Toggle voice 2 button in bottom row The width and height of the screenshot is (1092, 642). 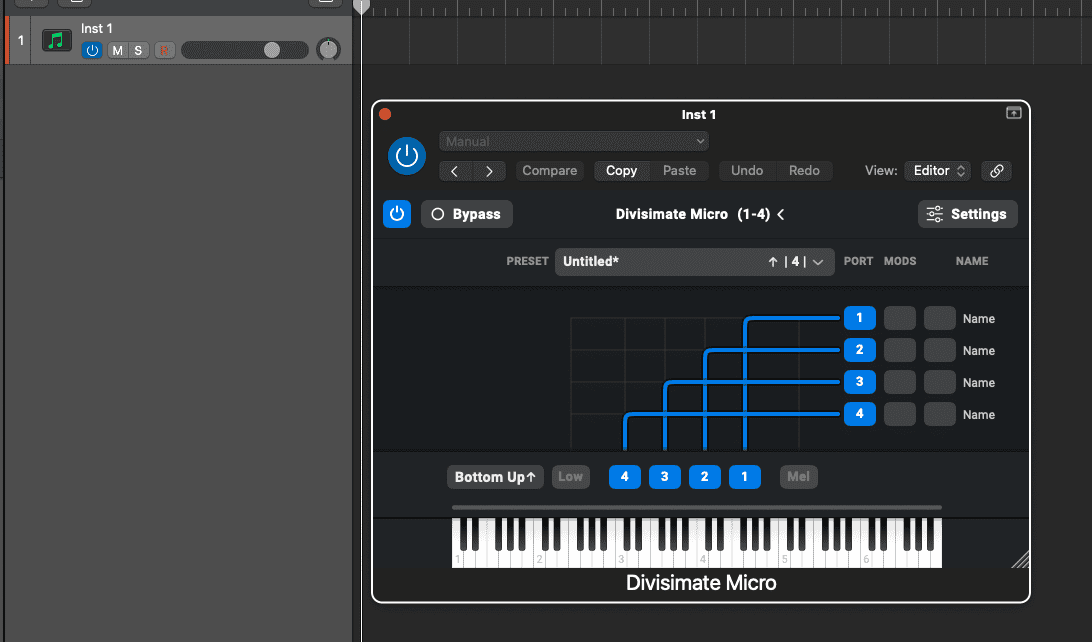[704, 477]
